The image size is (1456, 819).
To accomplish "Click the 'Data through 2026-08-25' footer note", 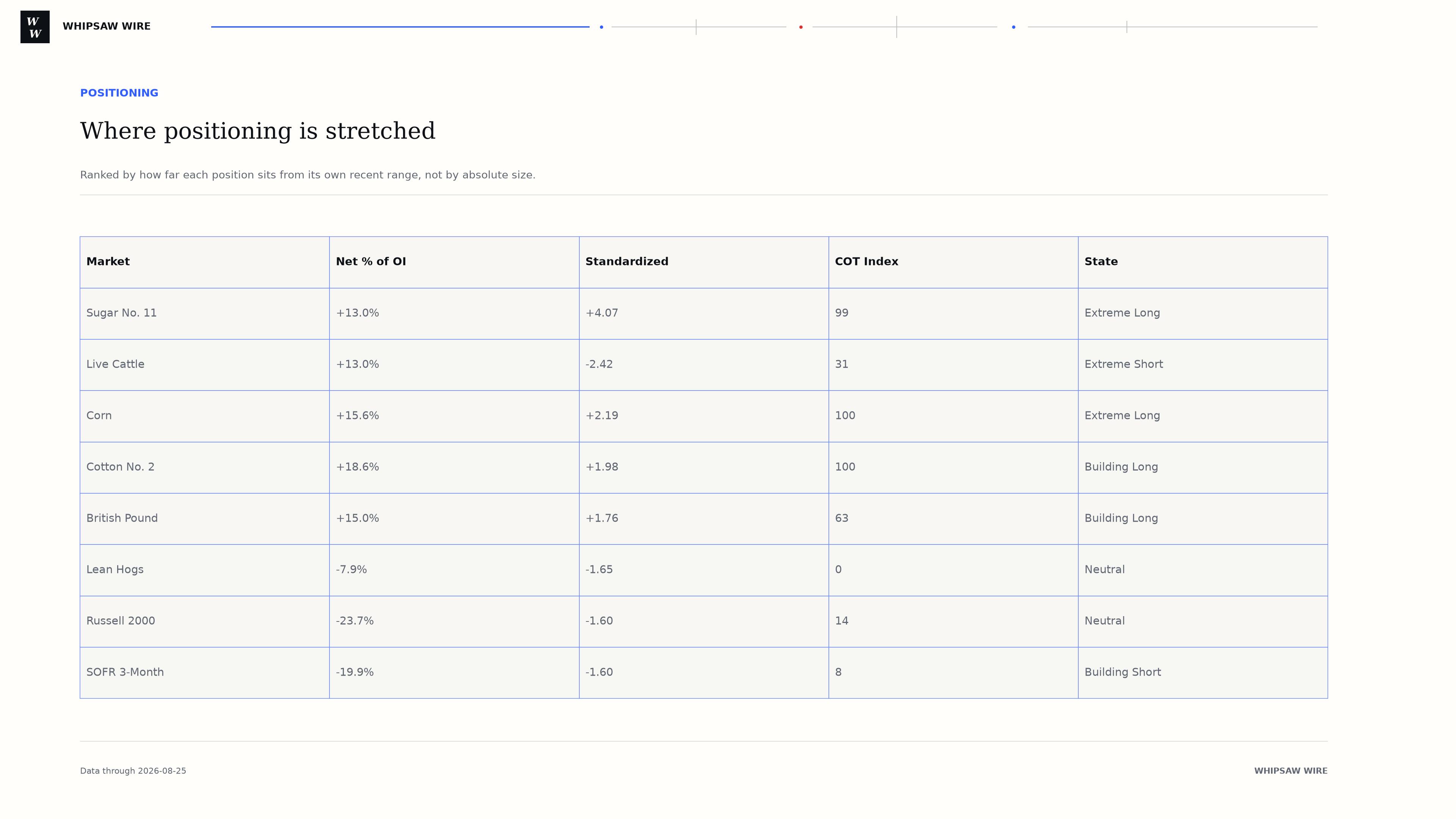I will tap(133, 772).
